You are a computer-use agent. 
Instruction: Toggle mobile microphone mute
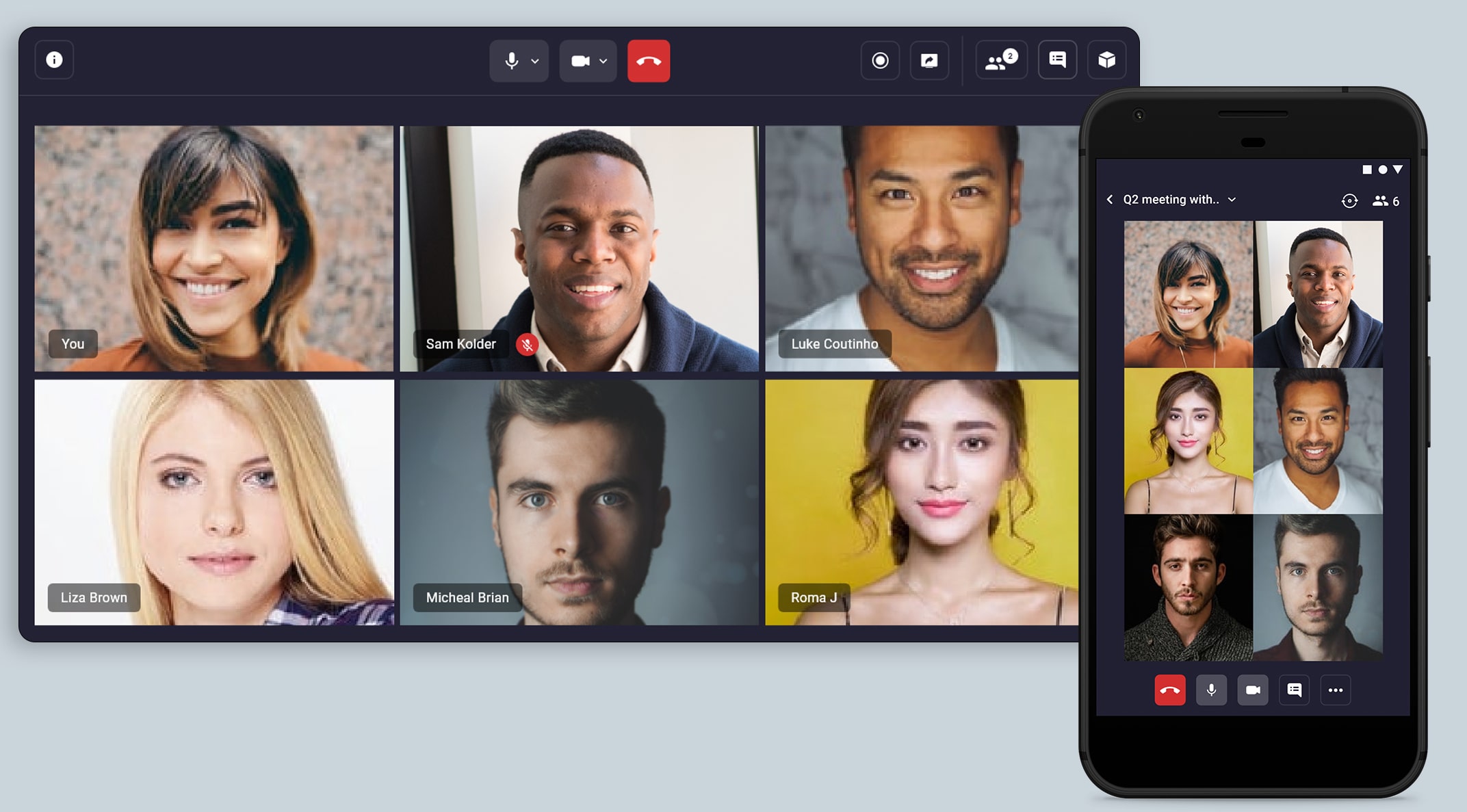[1210, 688]
